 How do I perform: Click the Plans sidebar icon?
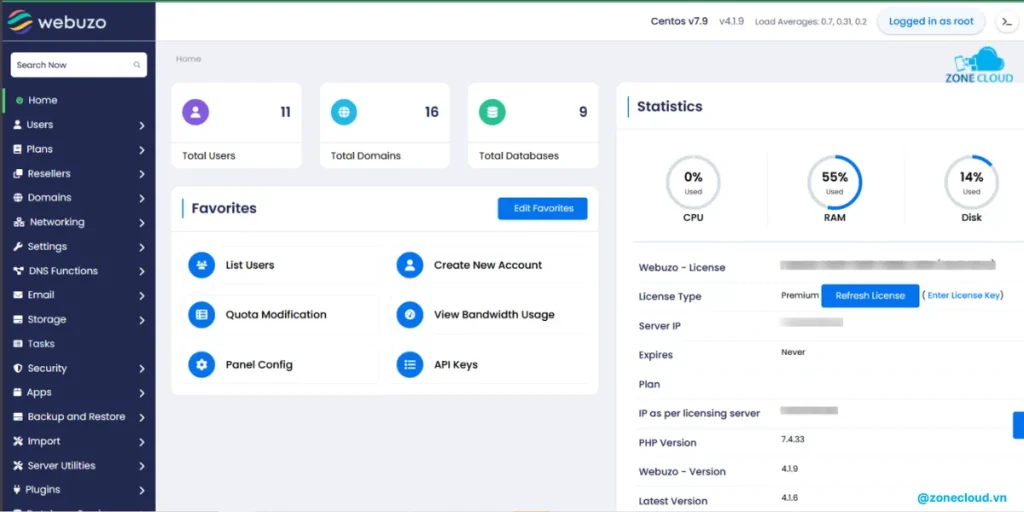[18, 149]
